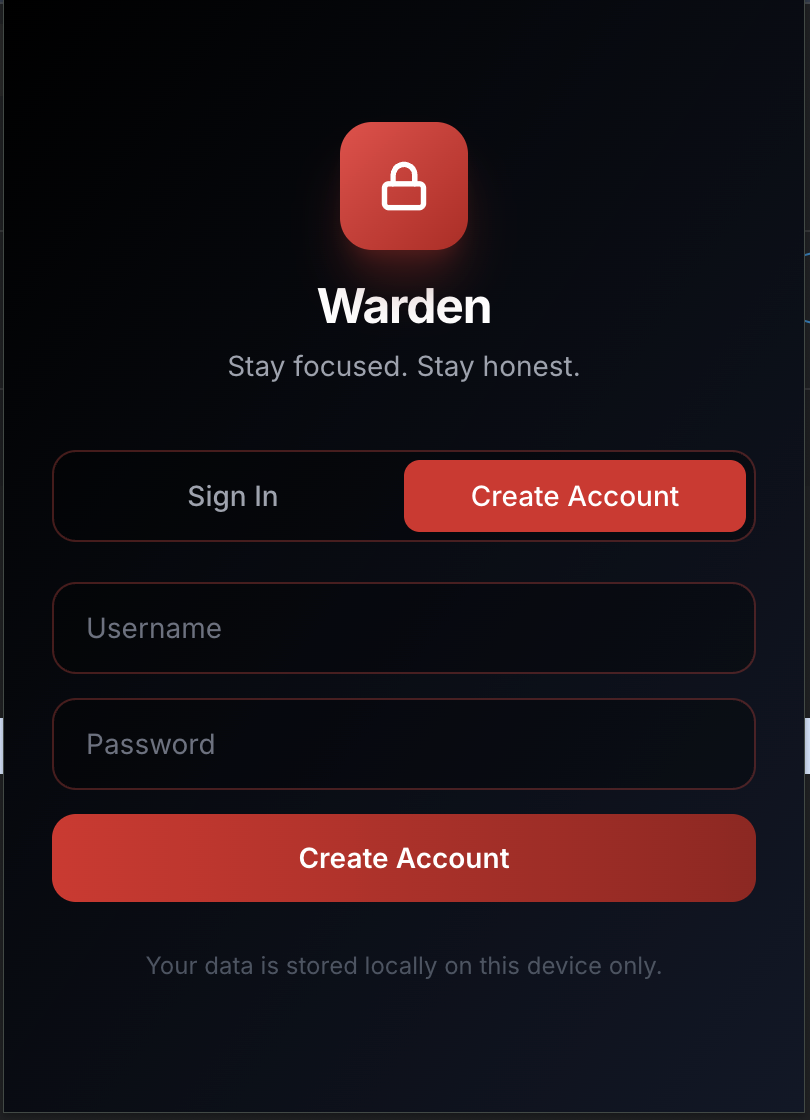Image resolution: width=810 pixels, height=1120 pixels.
Task: Click the Warden title heading
Action: (404, 306)
